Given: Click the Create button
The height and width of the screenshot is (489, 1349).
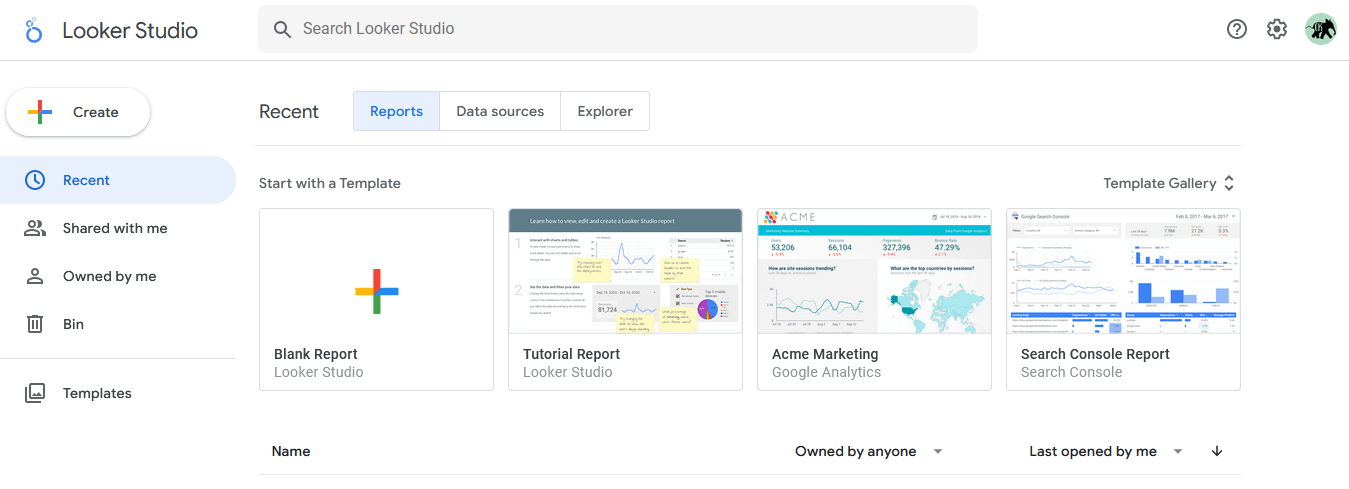Looking at the screenshot, I should (x=78, y=112).
